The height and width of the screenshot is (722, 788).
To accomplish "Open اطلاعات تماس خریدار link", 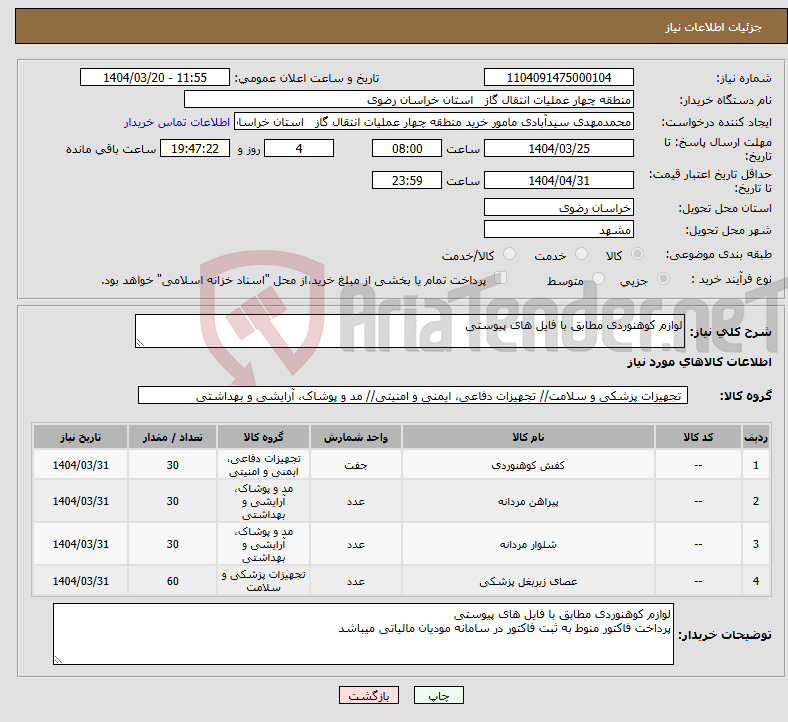I will [177, 122].
